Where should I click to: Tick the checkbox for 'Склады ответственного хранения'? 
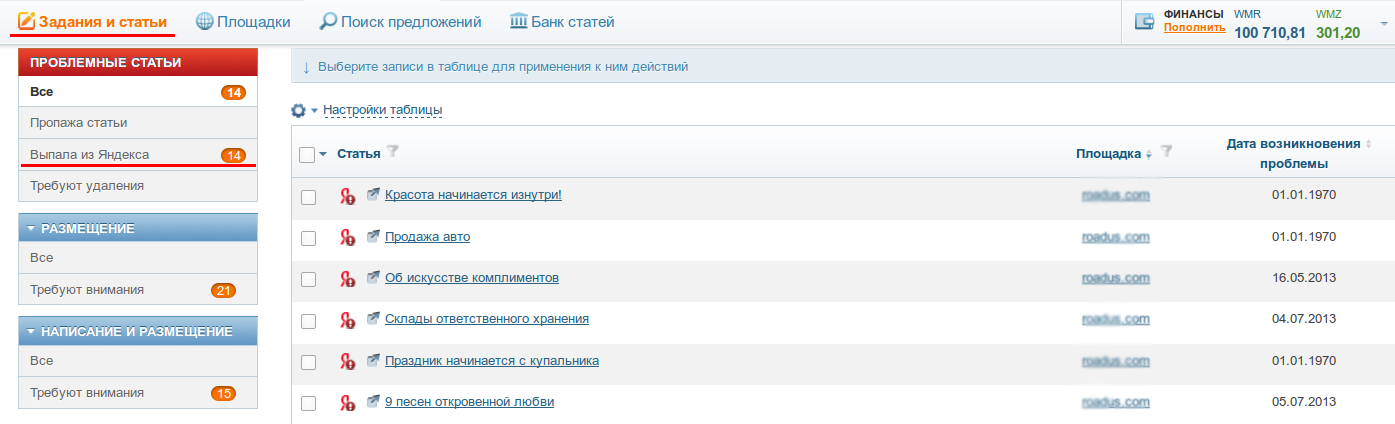[x=309, y=321]
